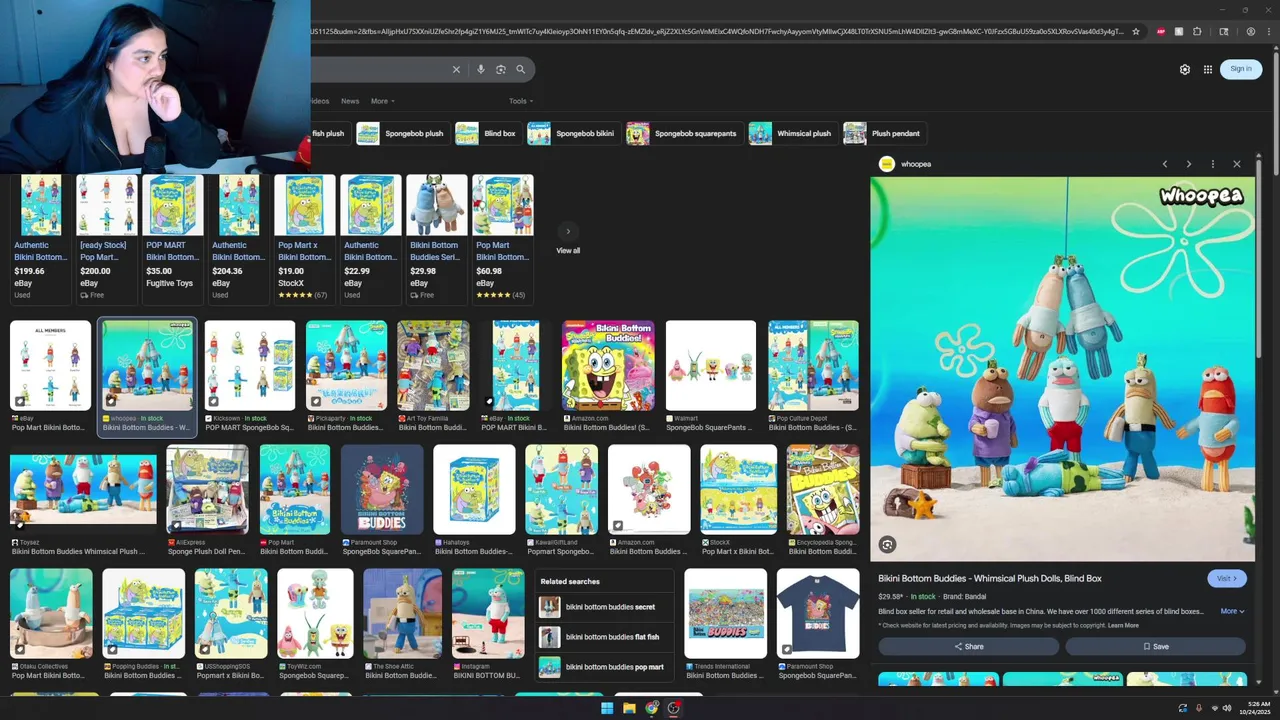
Task: Click the magnifier search button
Action: [520, 69]
